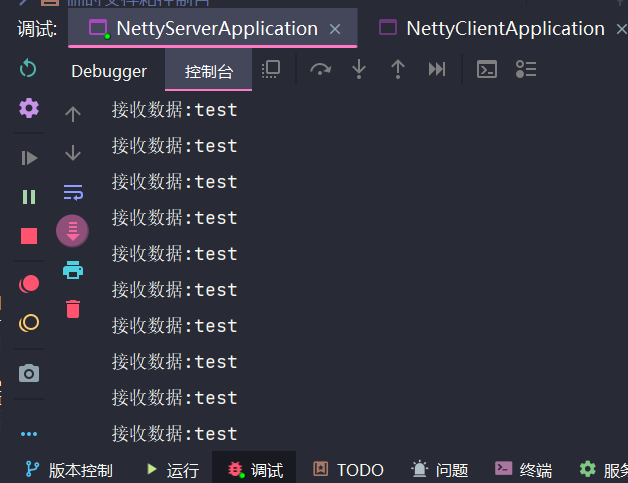Capture thread dump with the camera icon

coord(29,373)
